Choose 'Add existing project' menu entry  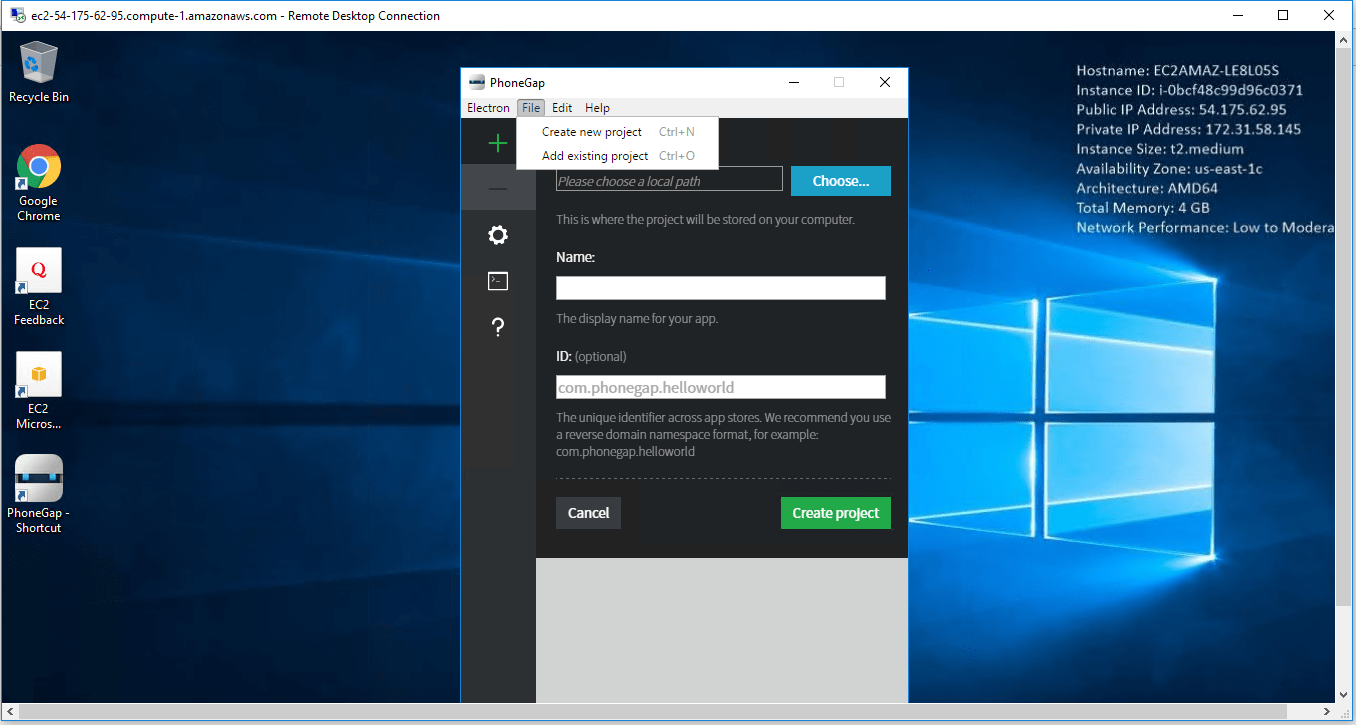[x=595, y=156]
